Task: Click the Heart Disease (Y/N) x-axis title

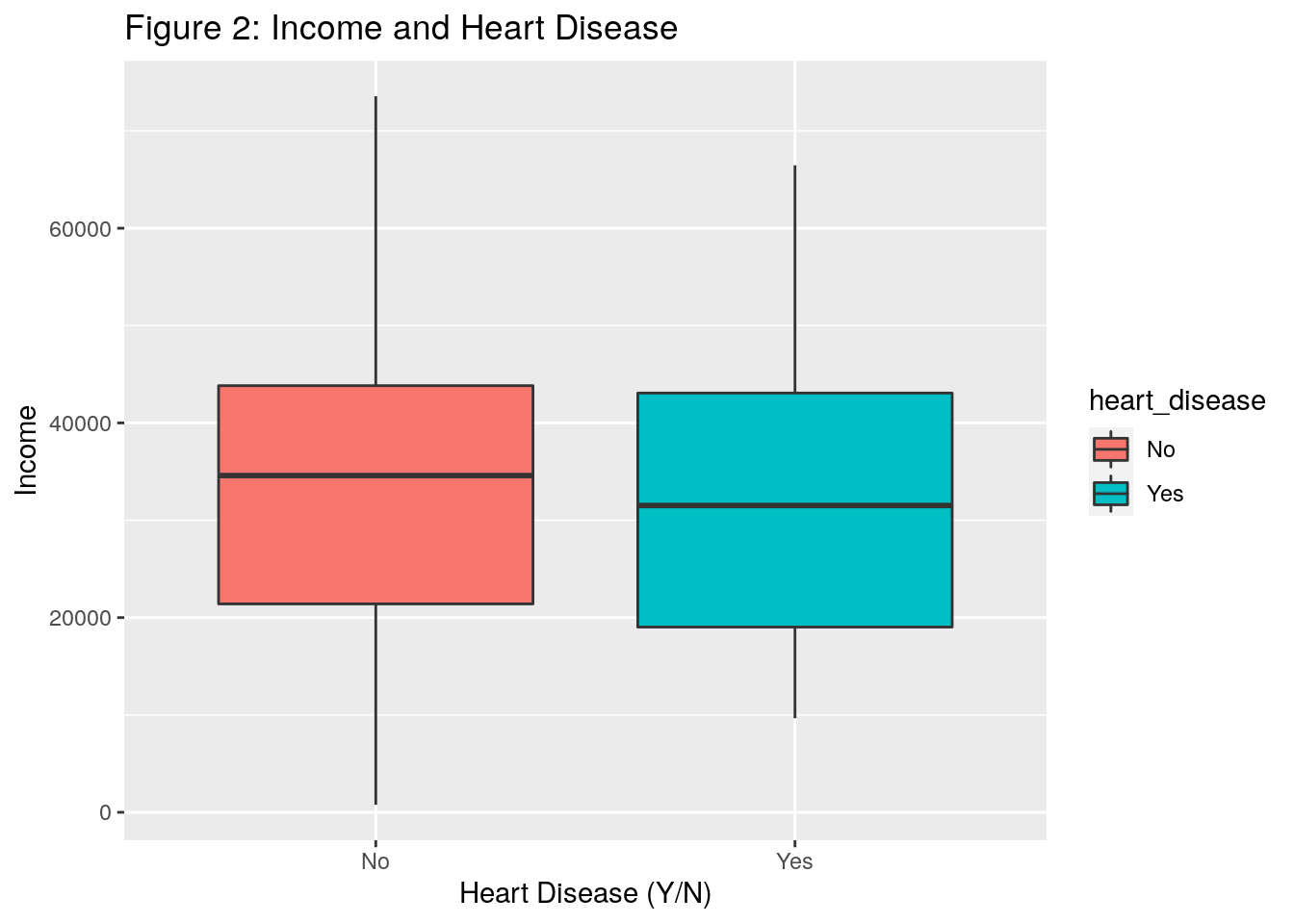Action: (585, 893)
